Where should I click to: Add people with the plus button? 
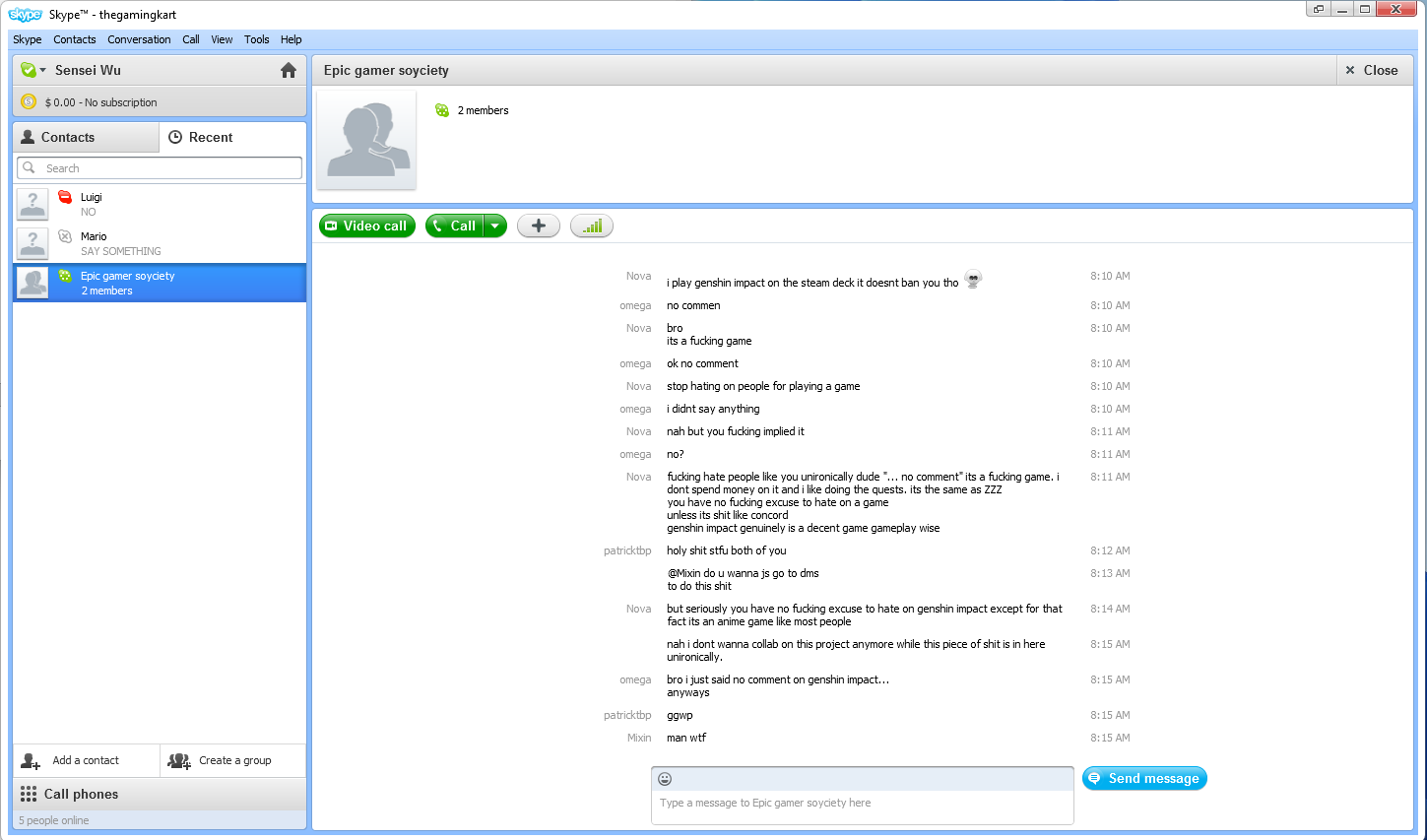tap(539, 226)
